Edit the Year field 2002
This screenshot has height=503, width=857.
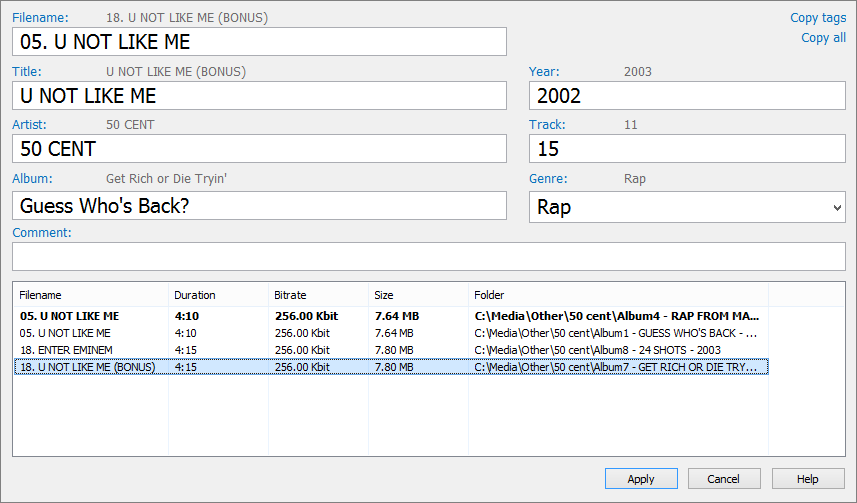[x=687, y=96]
